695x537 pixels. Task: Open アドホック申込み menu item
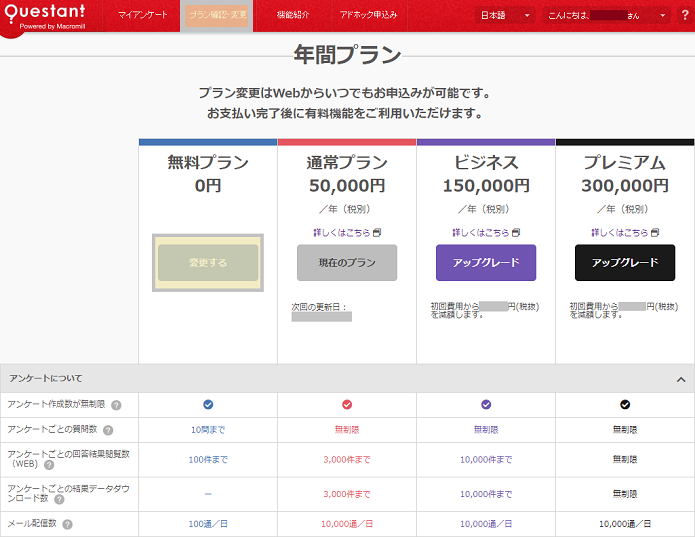(368, 15)
